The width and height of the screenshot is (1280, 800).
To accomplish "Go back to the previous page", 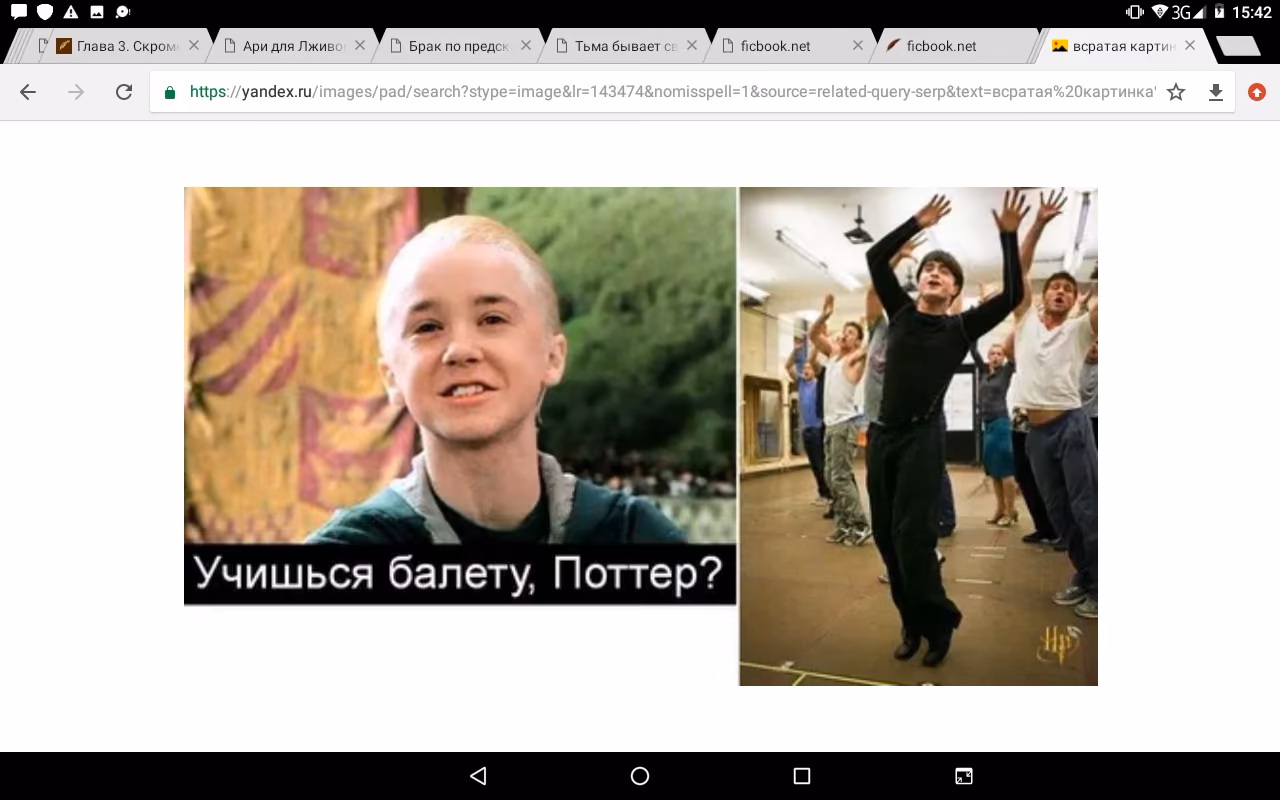I will click(28, 92).
